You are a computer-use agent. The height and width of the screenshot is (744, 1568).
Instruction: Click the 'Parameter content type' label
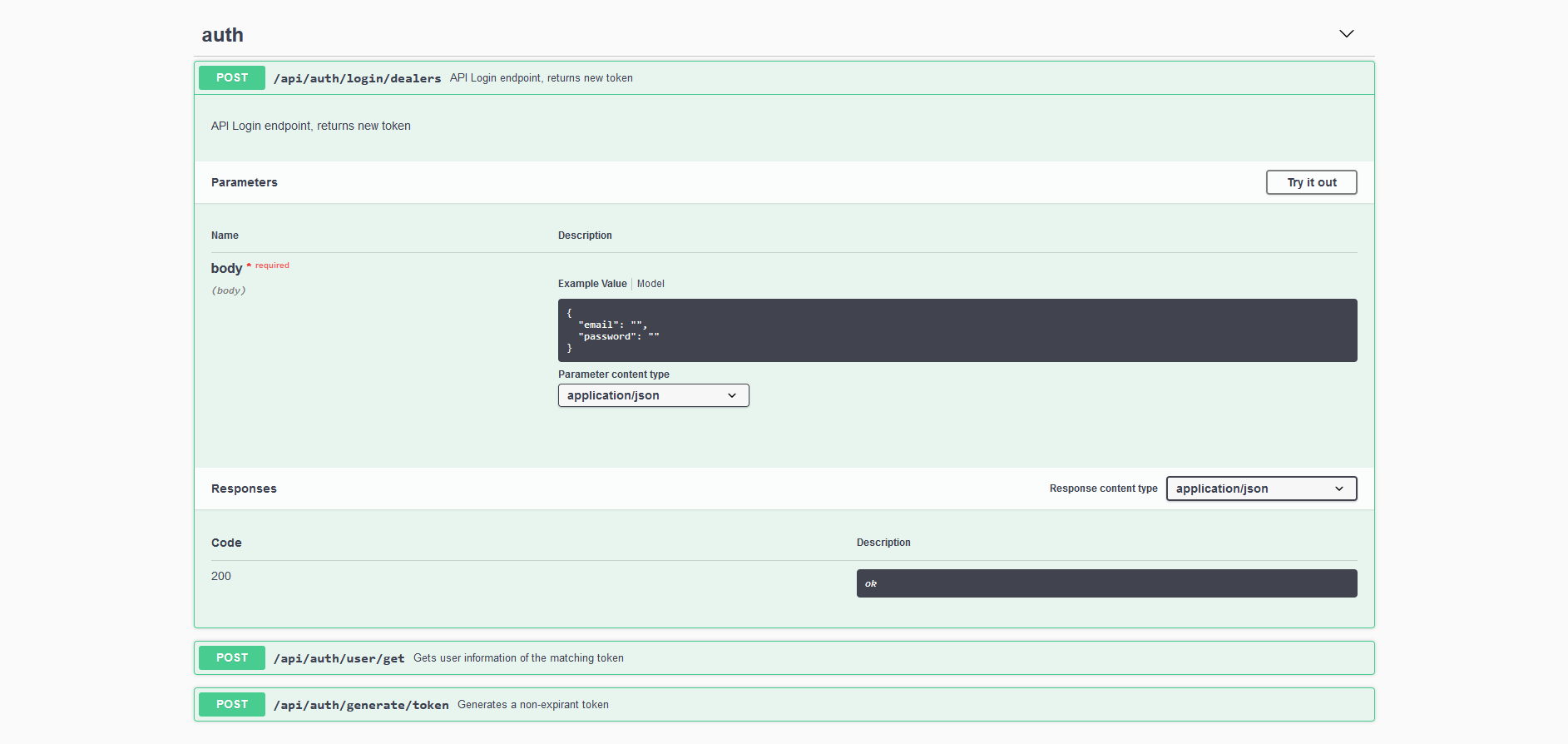coord(614,374)
